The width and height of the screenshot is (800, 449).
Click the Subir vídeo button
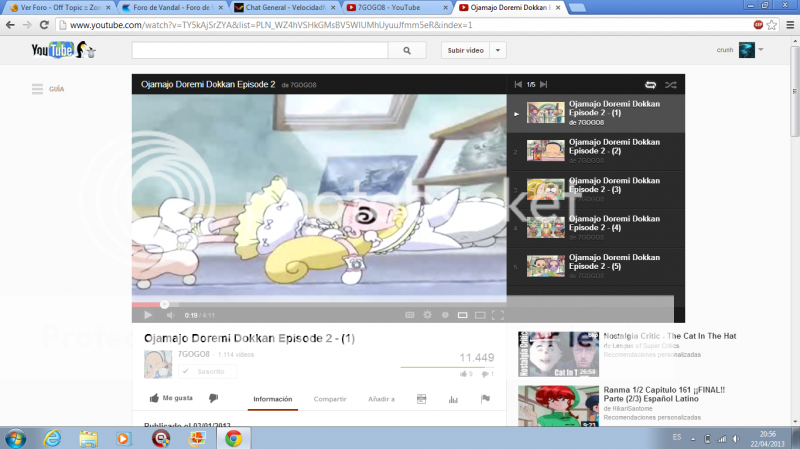click(465, 51)
